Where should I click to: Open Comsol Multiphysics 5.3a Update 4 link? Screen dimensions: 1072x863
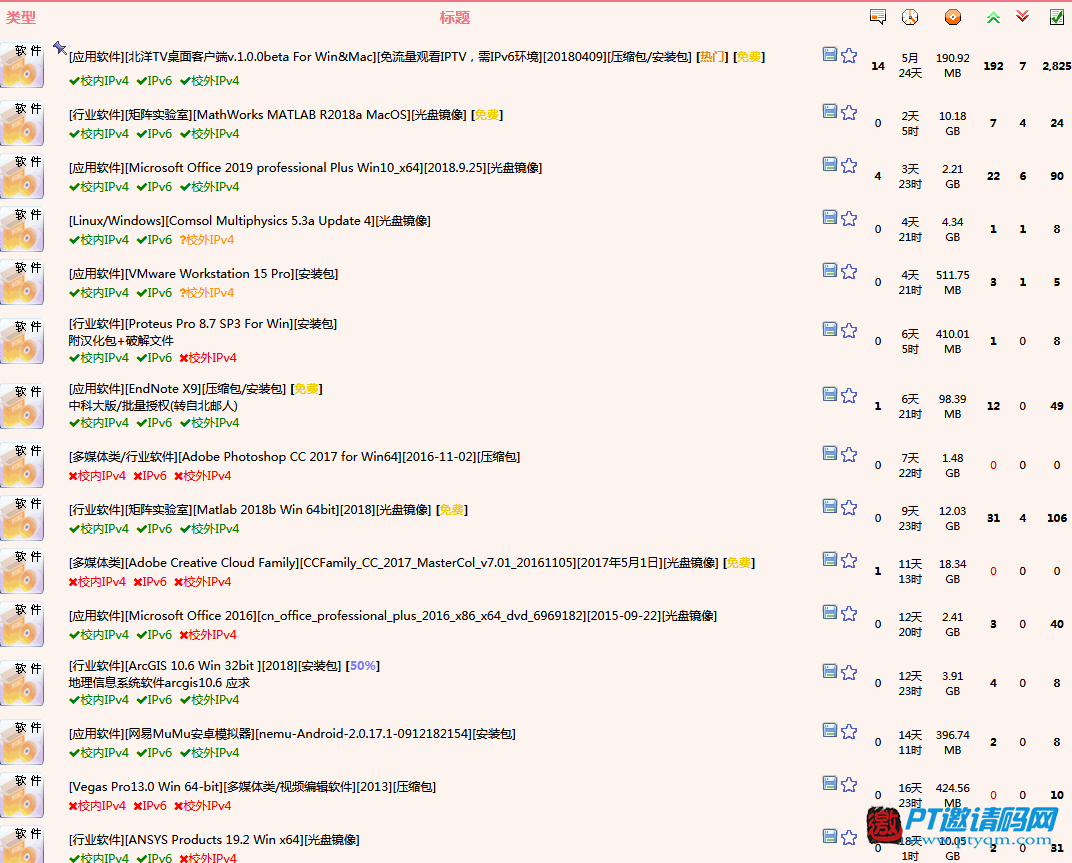pyautogui.click(x=250, y=221)
